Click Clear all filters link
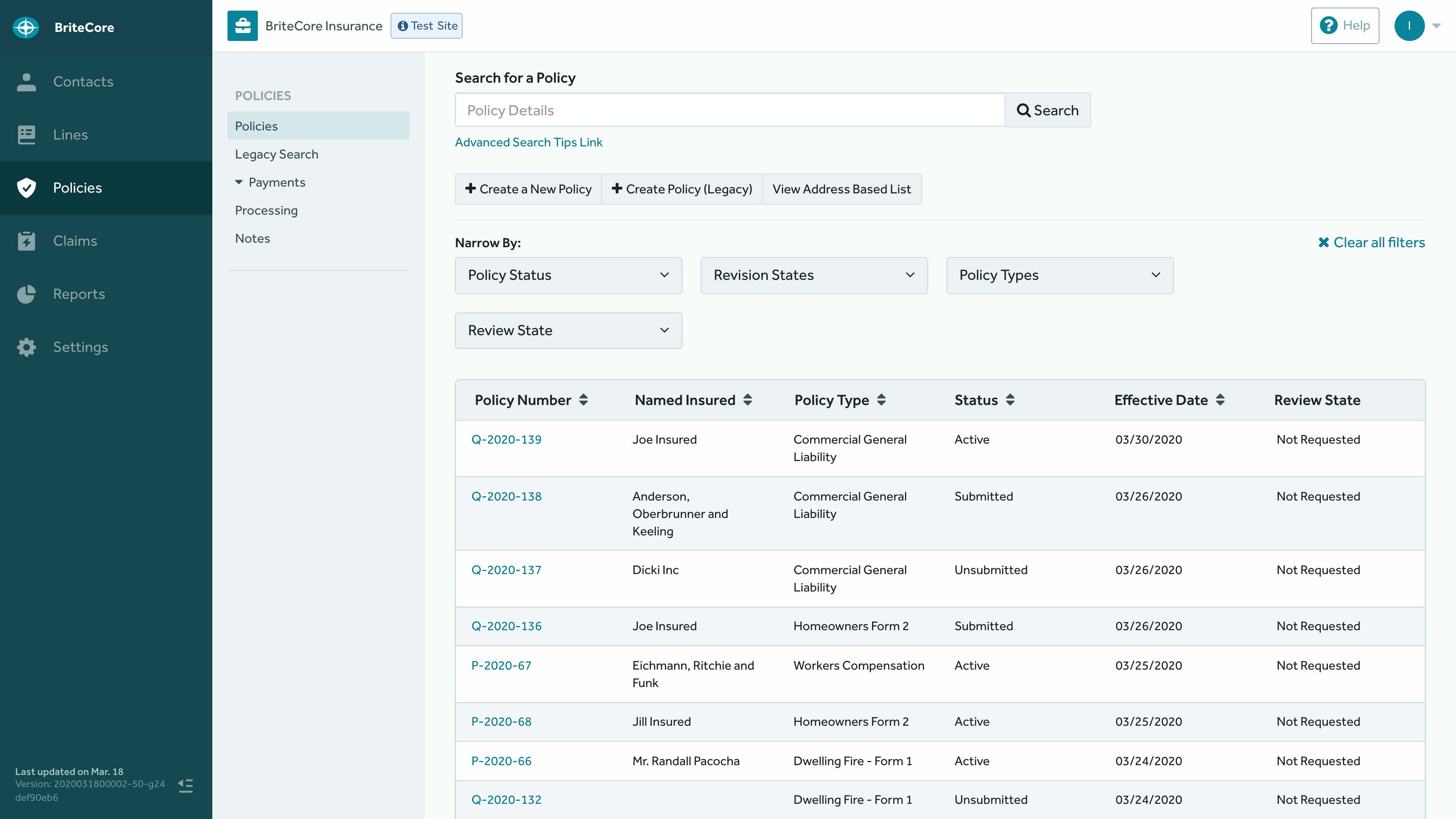The image size is (1456, 819). click(x=1371, y=243)
